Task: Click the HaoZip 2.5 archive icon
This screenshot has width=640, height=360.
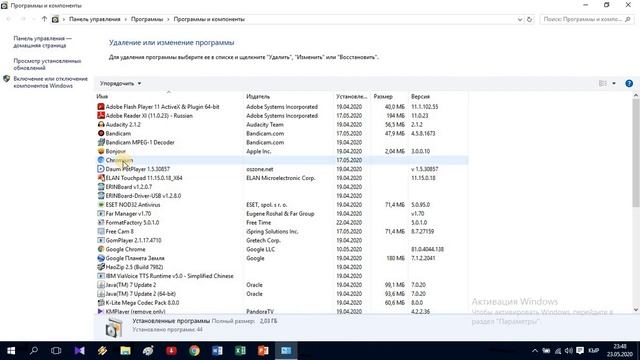Action: pyautogui.click(x=101, y=267)
